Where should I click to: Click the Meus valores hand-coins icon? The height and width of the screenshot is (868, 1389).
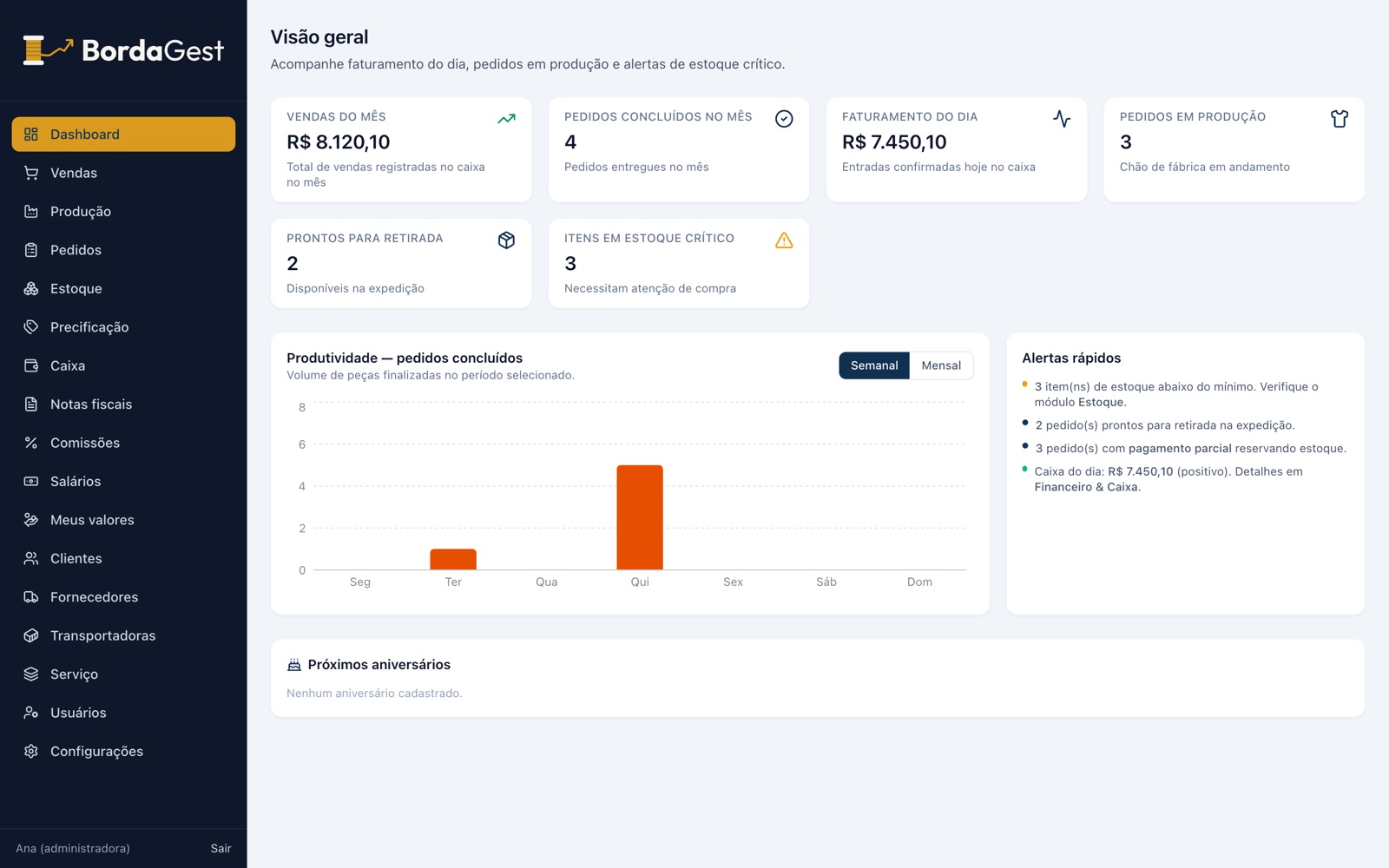pos(31,520)
